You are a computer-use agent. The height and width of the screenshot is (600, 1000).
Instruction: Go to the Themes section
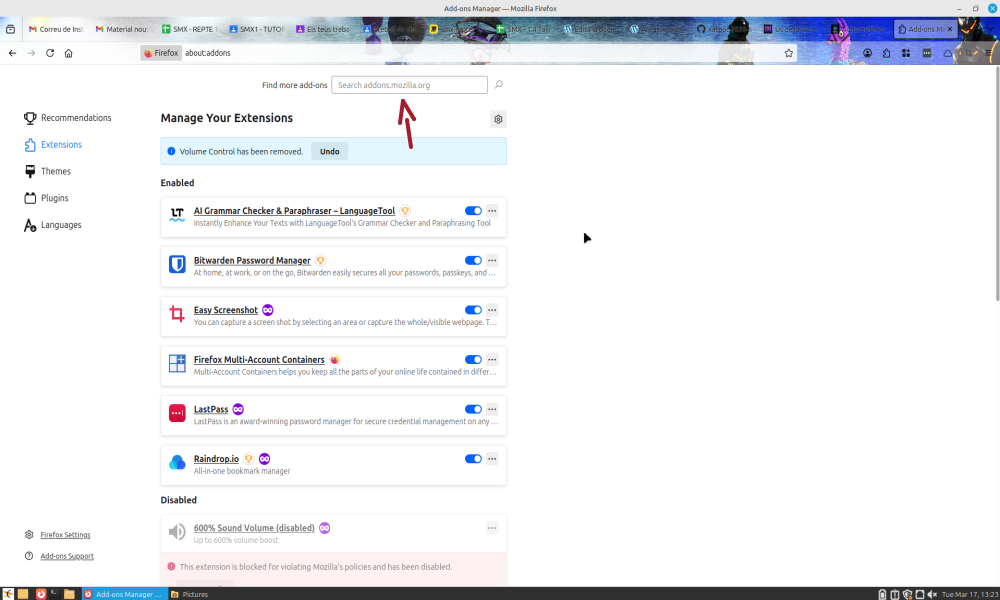(55, 171)
